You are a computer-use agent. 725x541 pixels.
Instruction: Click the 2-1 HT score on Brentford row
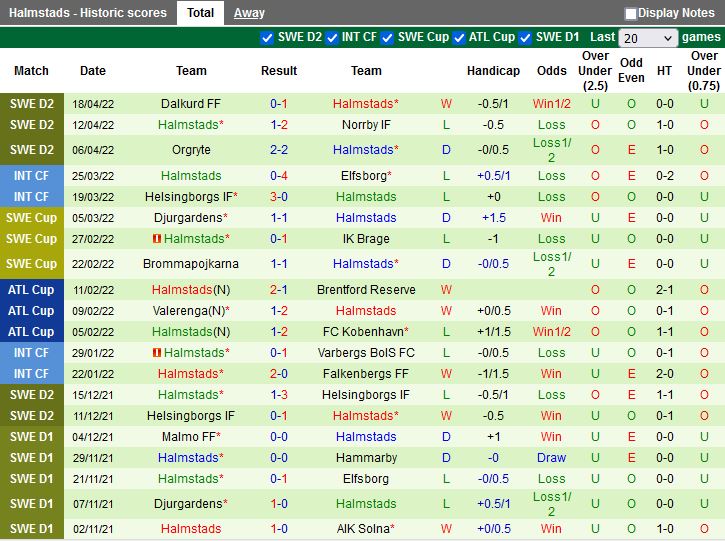[x=664, y=289]
